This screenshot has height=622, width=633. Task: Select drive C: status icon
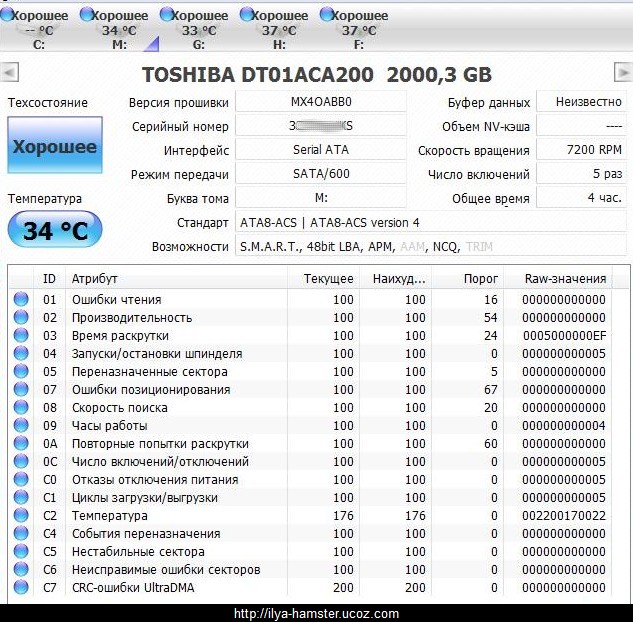6,15
